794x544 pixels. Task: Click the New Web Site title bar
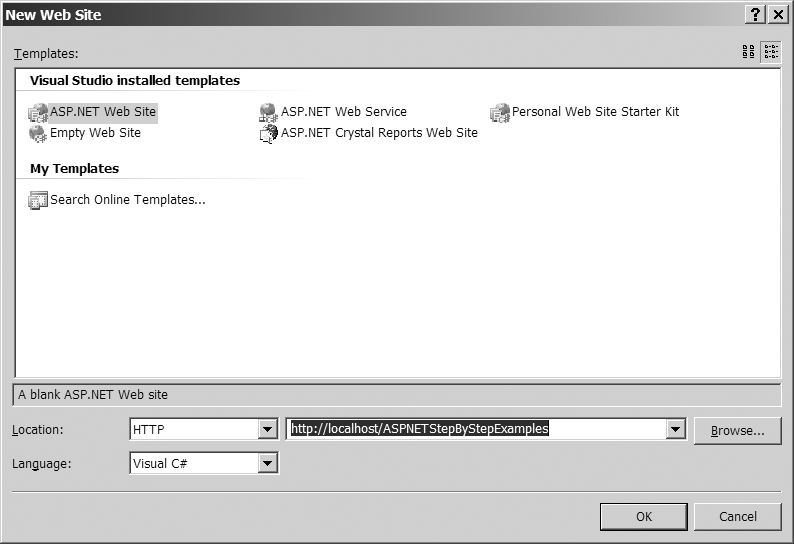[x=372, y=15]
